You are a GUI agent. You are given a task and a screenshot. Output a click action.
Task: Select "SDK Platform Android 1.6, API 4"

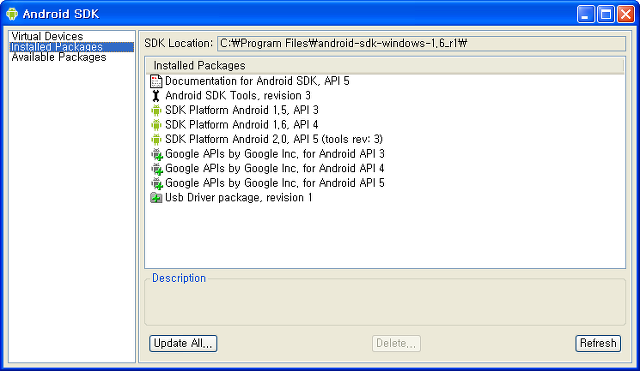[242, 125]
